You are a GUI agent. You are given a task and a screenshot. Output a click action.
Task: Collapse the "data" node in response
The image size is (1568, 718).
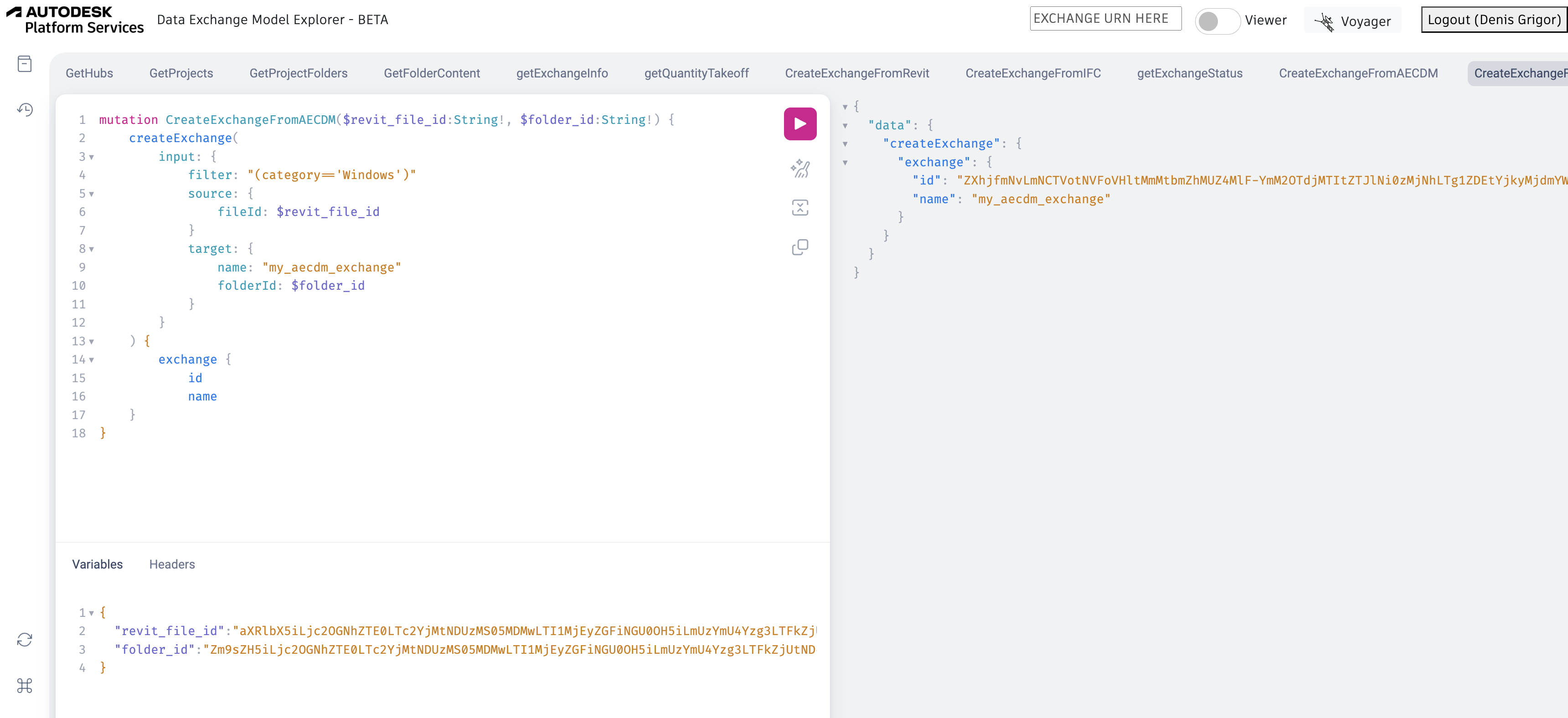pyautogui.click(x=845, y=126)
